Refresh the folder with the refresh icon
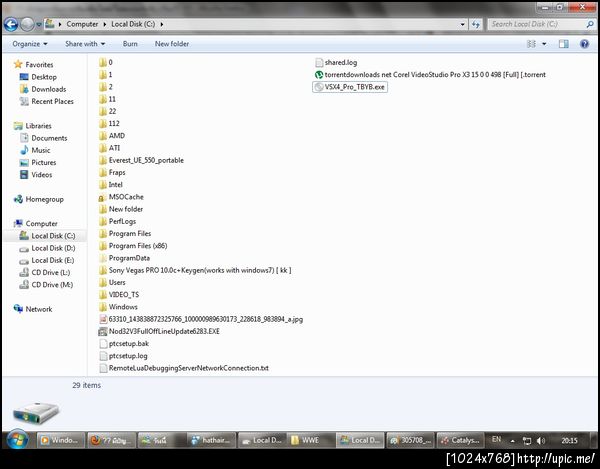 (x=476, y=24)
